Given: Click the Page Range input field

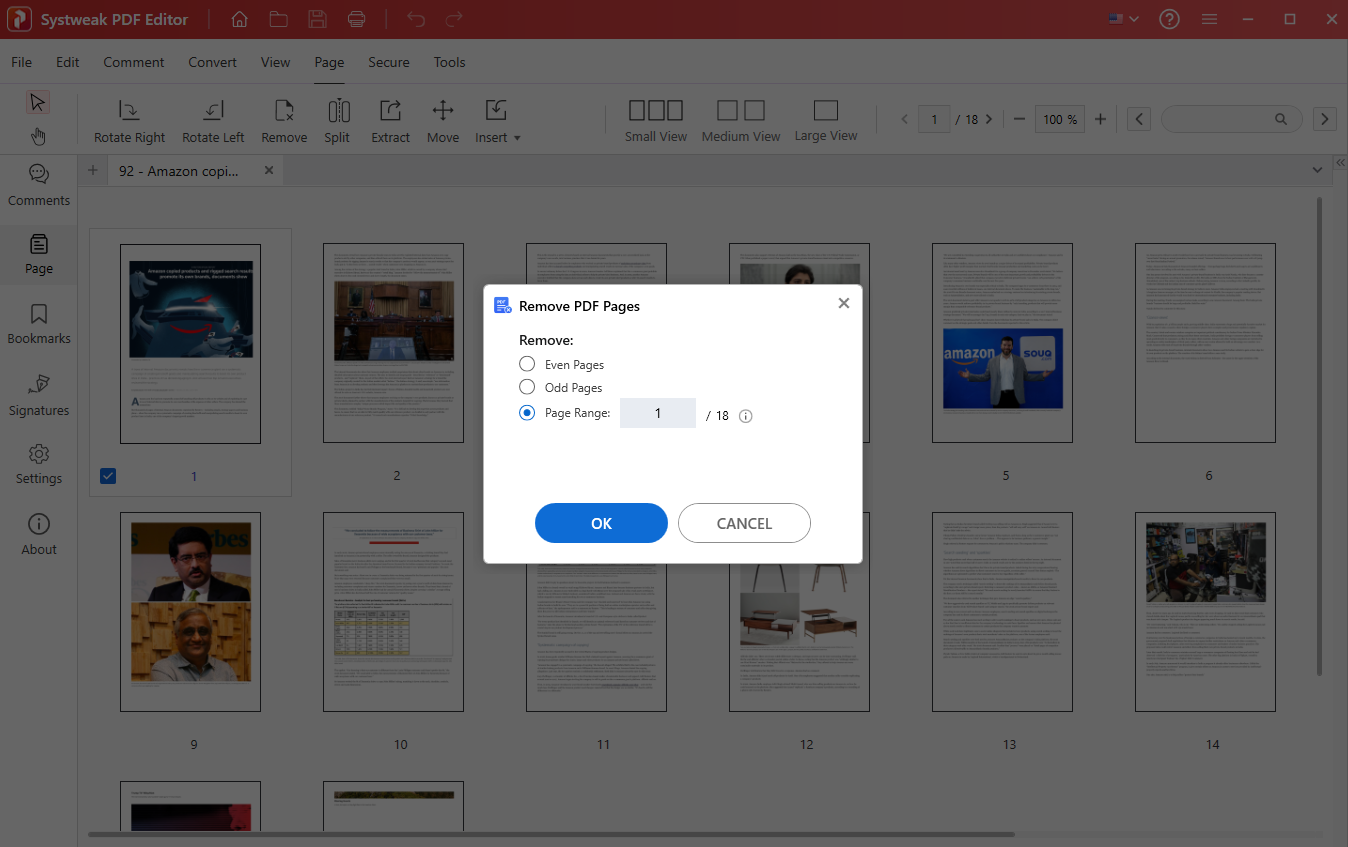Looking at the screenshot, I should coord(657,413).
